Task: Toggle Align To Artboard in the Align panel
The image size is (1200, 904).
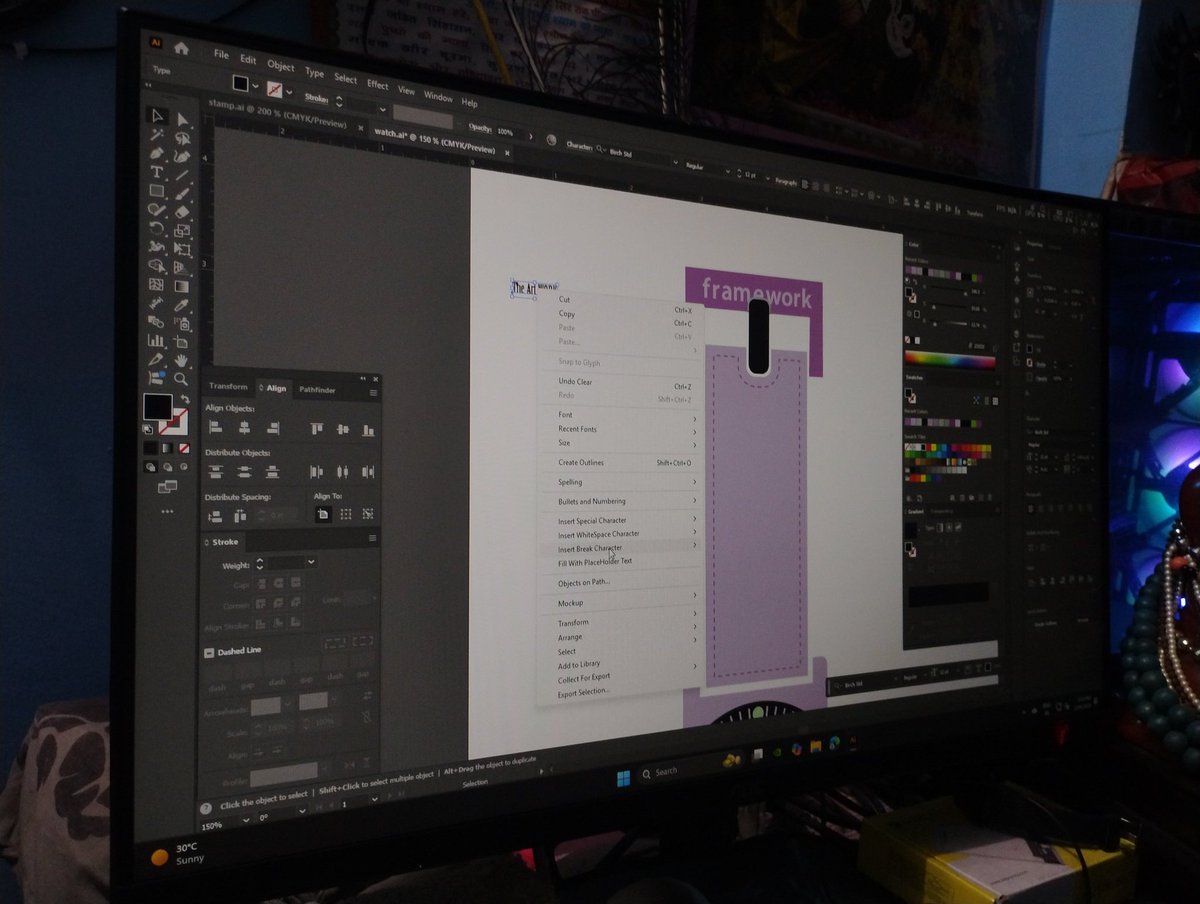Action: coord(323,514)
